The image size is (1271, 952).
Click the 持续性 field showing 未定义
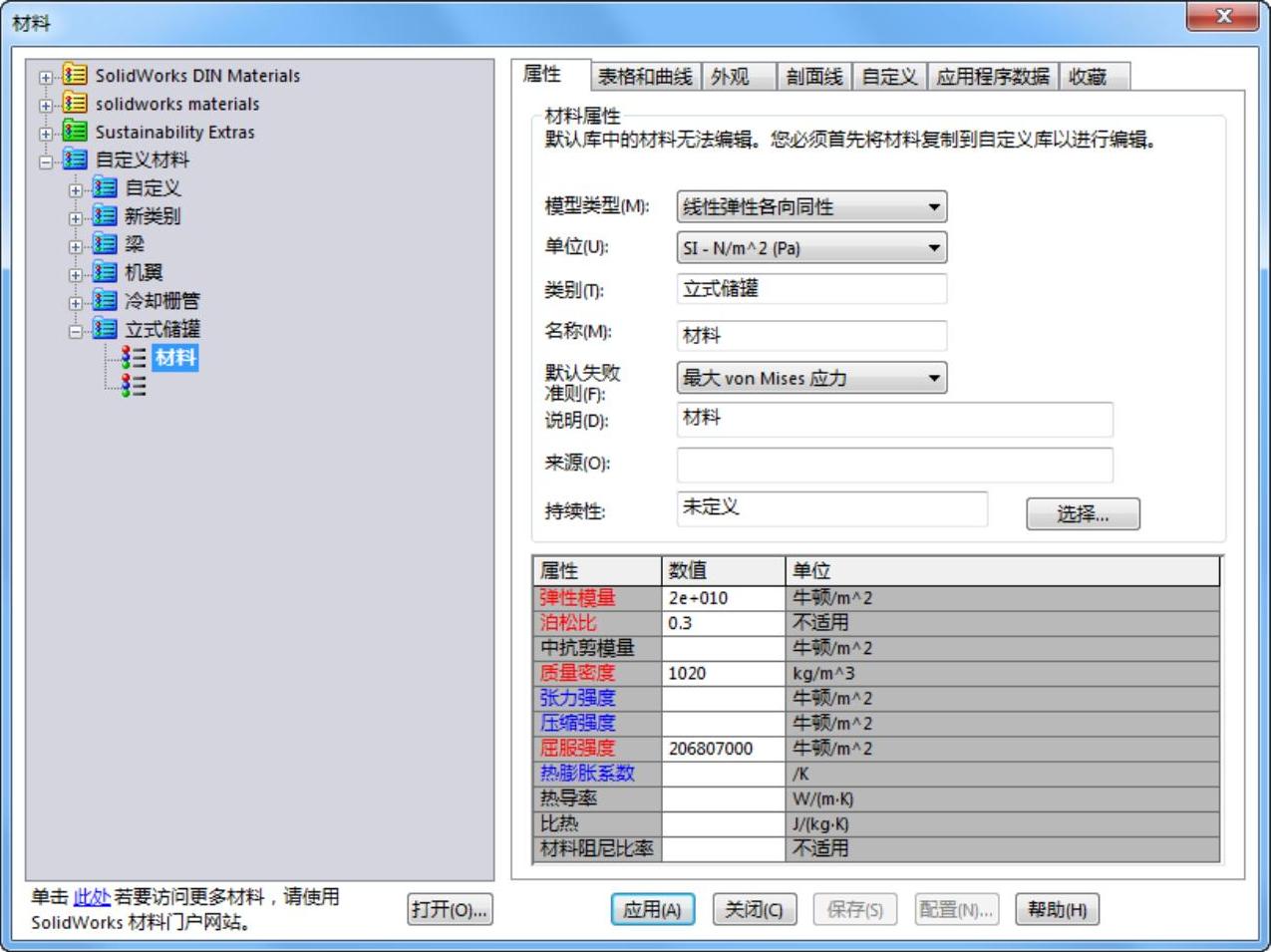click(832, 508)
